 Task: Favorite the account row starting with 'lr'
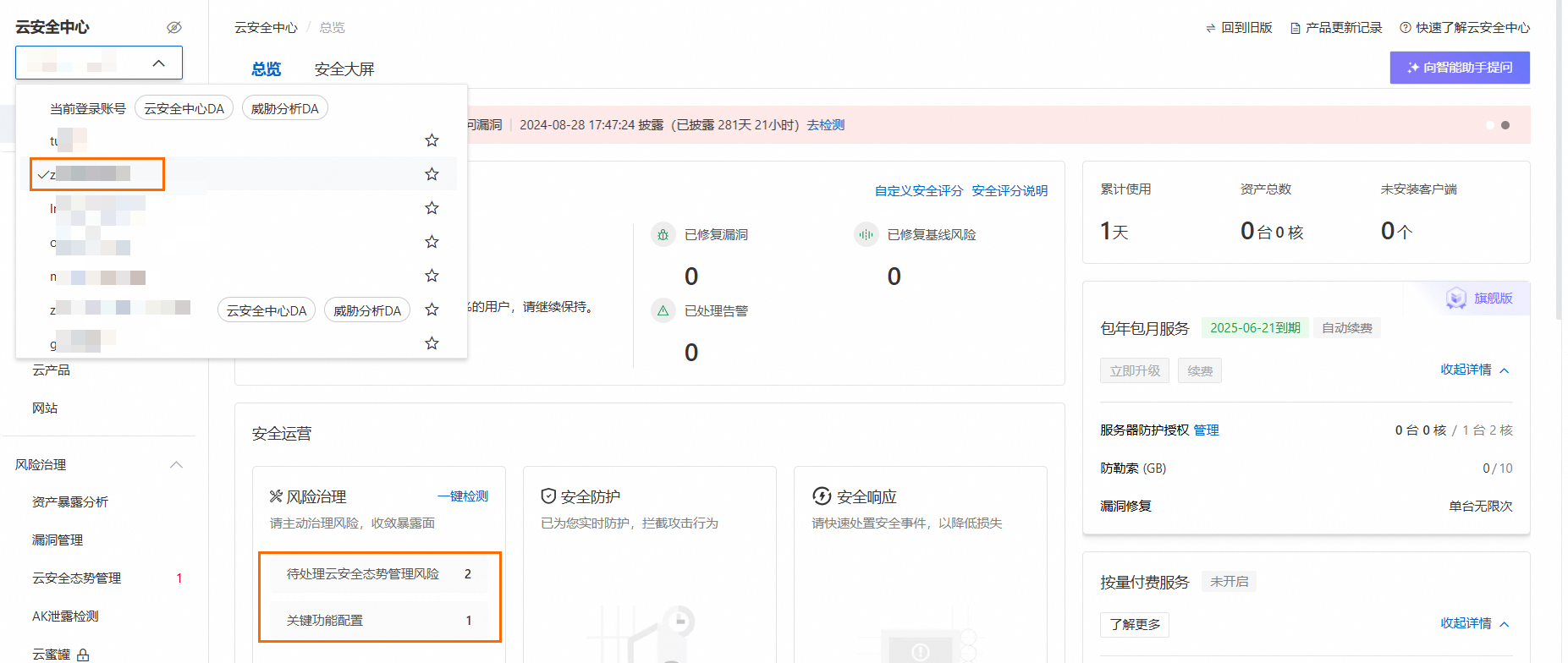coord(432,208)
